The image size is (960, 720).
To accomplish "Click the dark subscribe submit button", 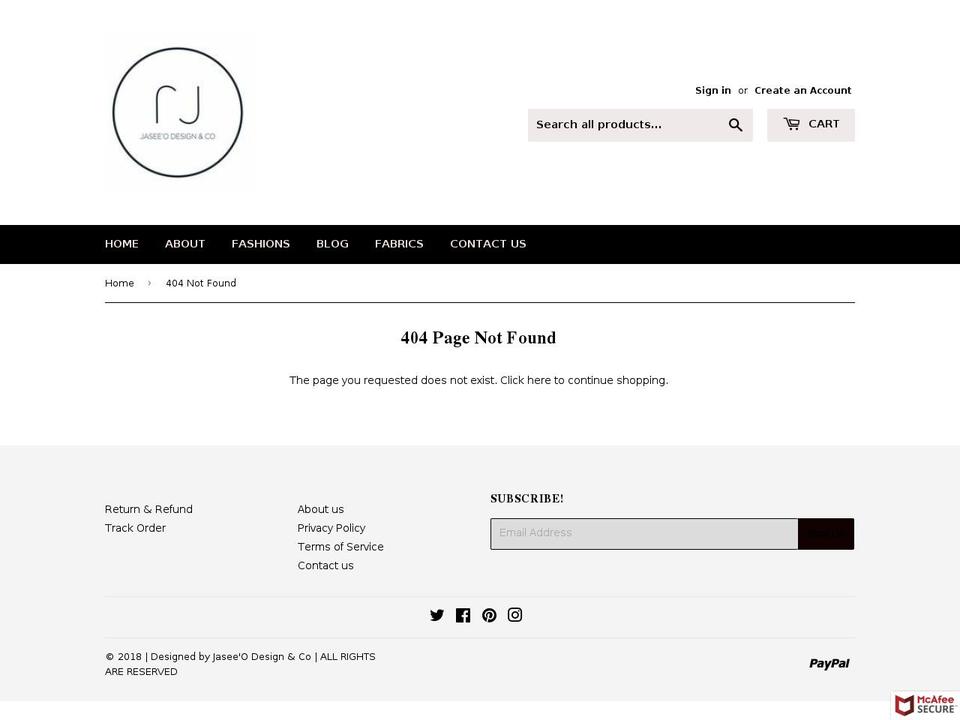I will 826,534.
